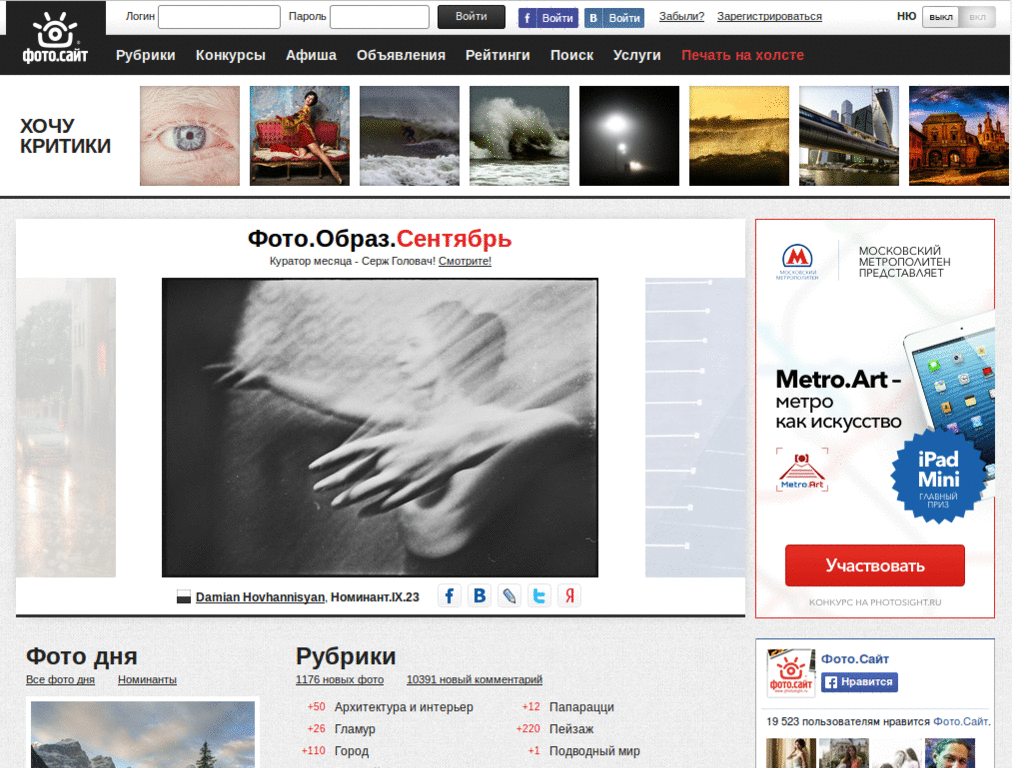Open surfer in wave thumbnail
The width and height of the screenshot is (1024, 768).
point(409,136)
